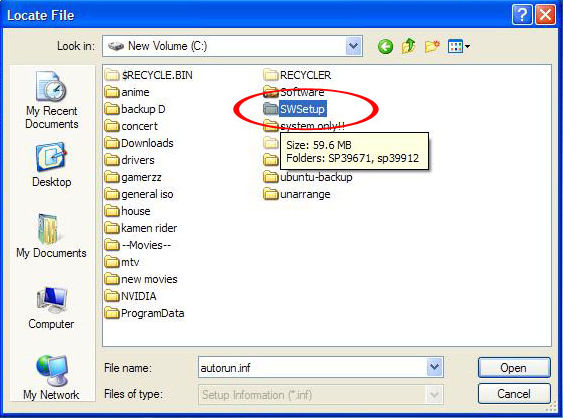Screen dimensions: 563x418
Task: Select the gamerzz folder
Action: [x=133, y=177]
